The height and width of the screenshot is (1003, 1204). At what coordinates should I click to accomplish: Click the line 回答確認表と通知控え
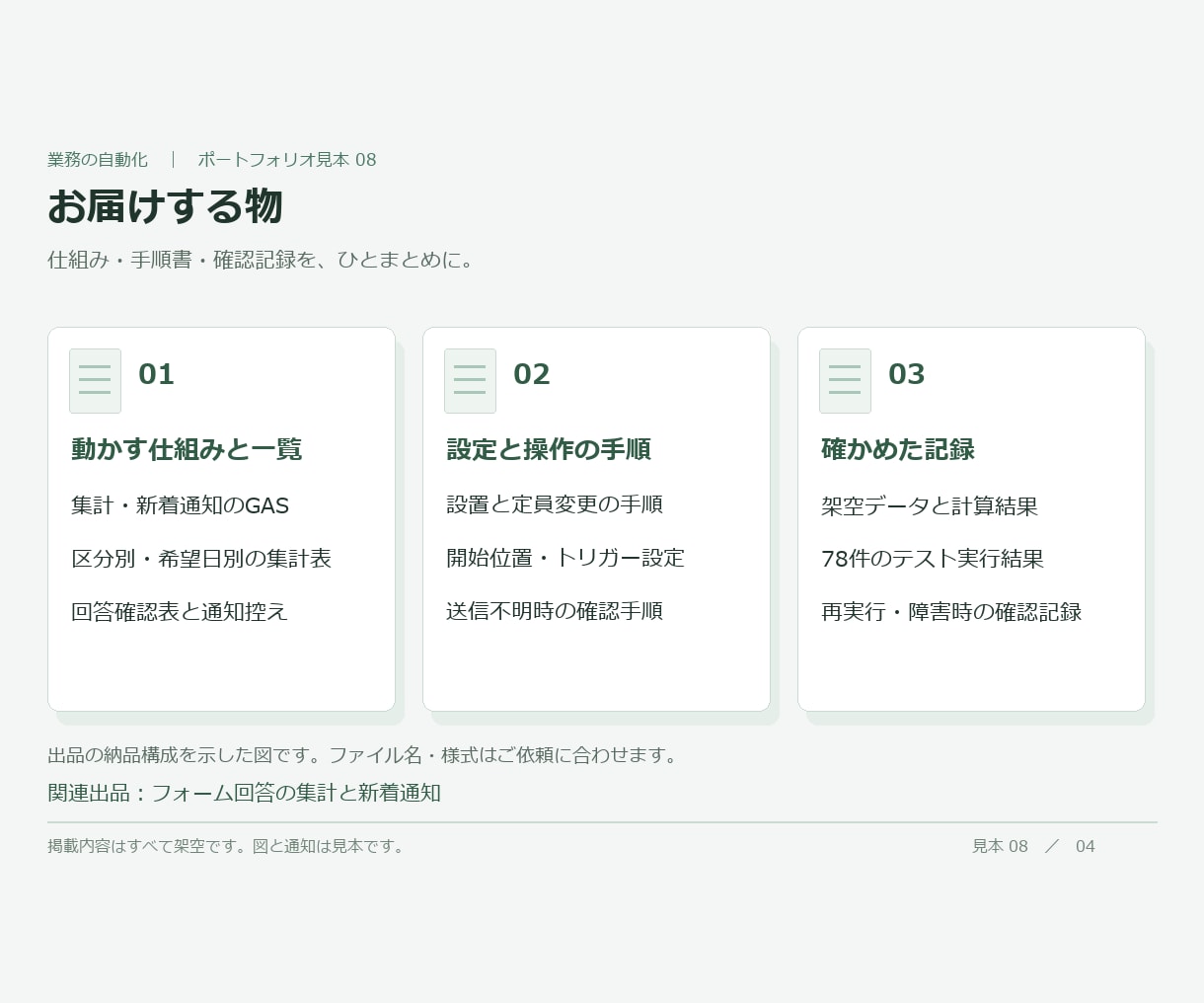point(180,612)
